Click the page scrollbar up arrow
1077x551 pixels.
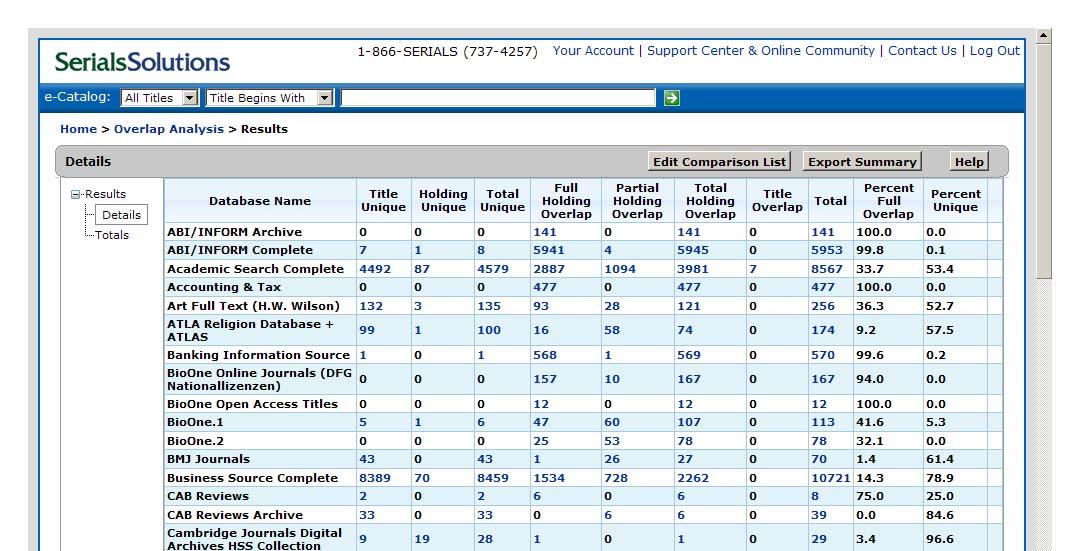(x=1043, y=36)
